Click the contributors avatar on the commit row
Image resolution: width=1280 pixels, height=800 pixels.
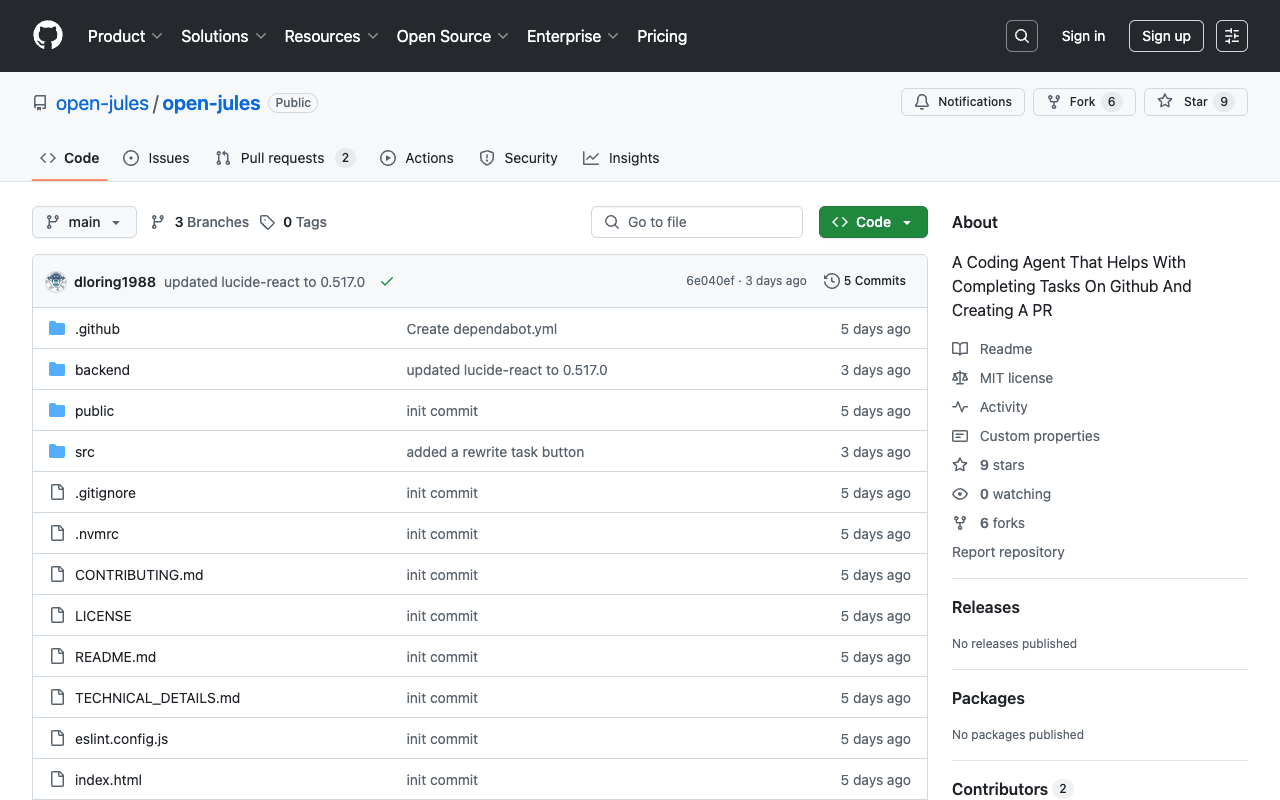55,281
